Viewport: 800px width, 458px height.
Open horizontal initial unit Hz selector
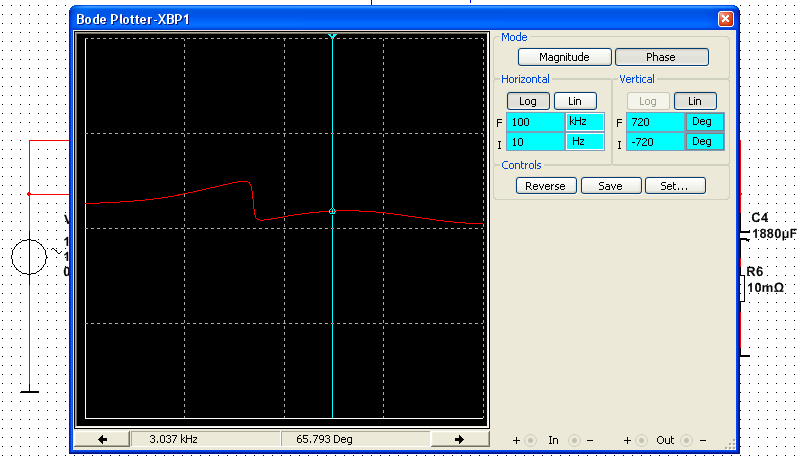click(584, 142)
